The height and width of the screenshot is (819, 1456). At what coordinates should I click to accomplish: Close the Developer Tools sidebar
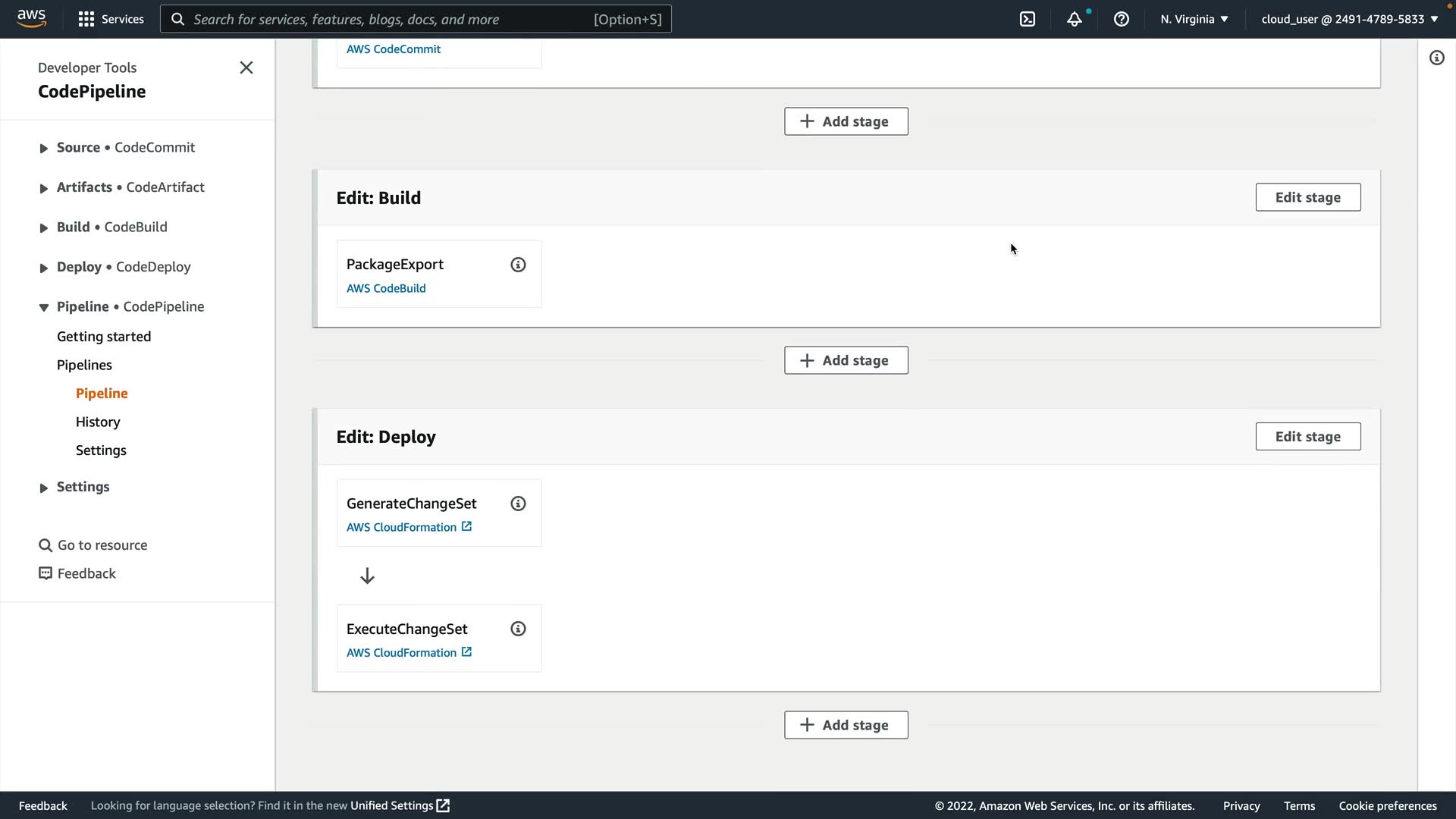(x=246, y=67)
